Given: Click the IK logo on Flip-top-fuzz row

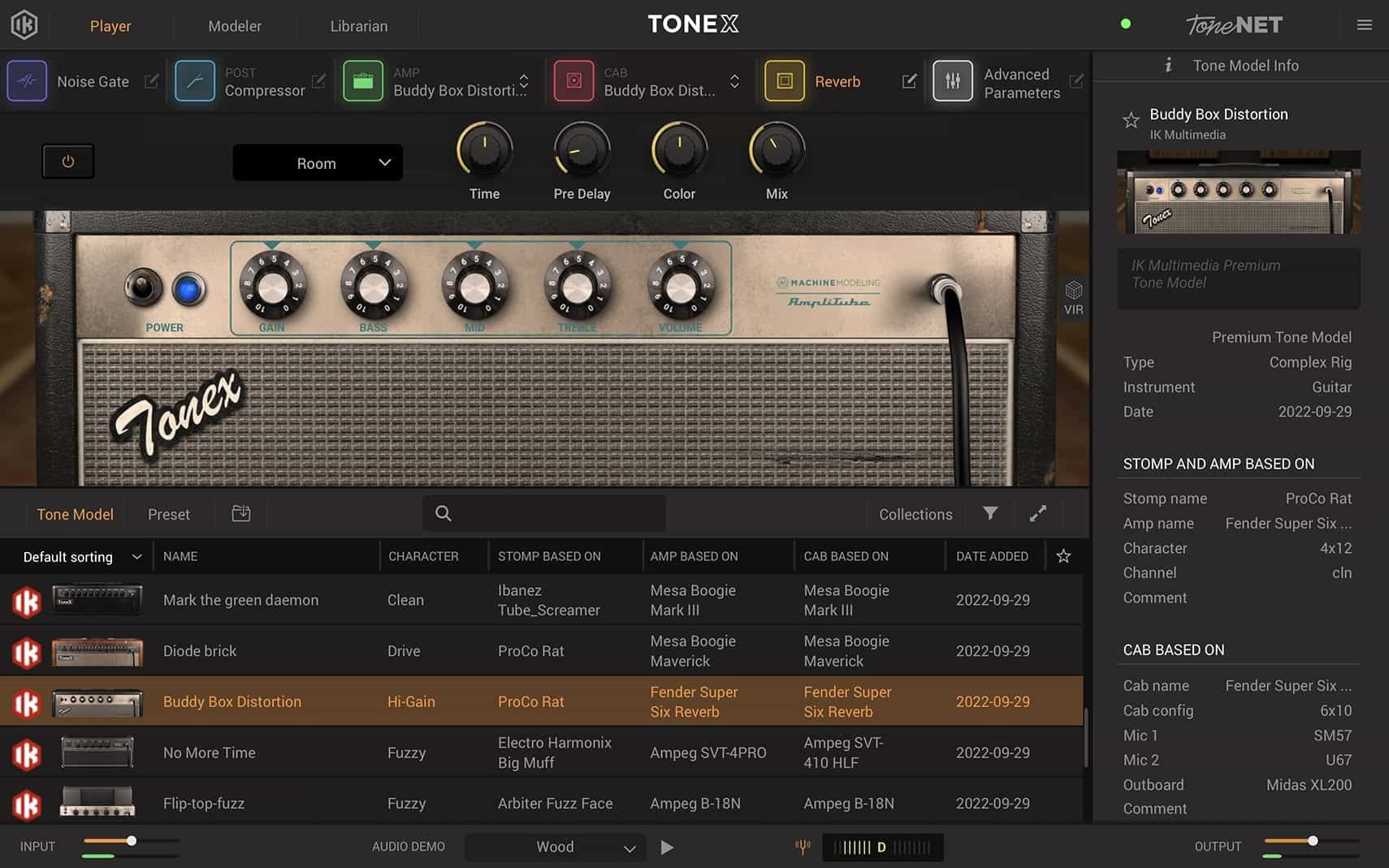Looking at the screenshot, I should coord(26,805).
